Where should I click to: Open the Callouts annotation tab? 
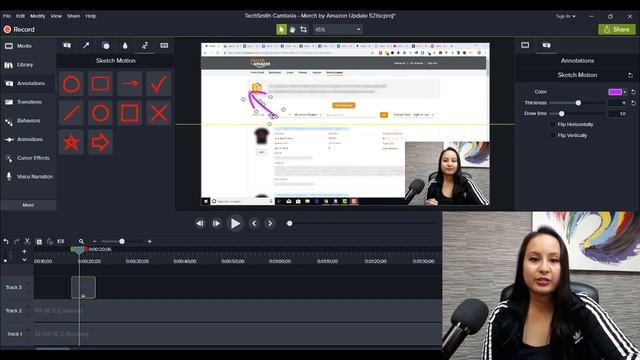[67, 46]
